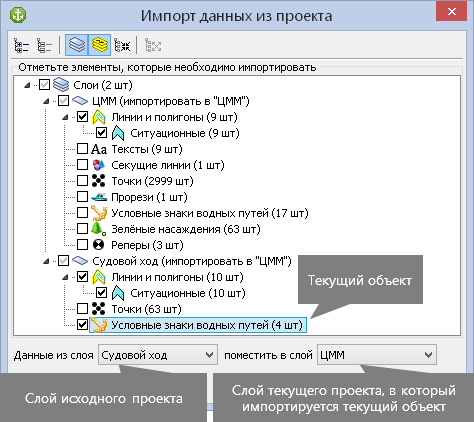This screenshot has width=474, height=422.
Task: Uncheck Ситуационные (10 шт) checkbox
Action: pos(101,293)
